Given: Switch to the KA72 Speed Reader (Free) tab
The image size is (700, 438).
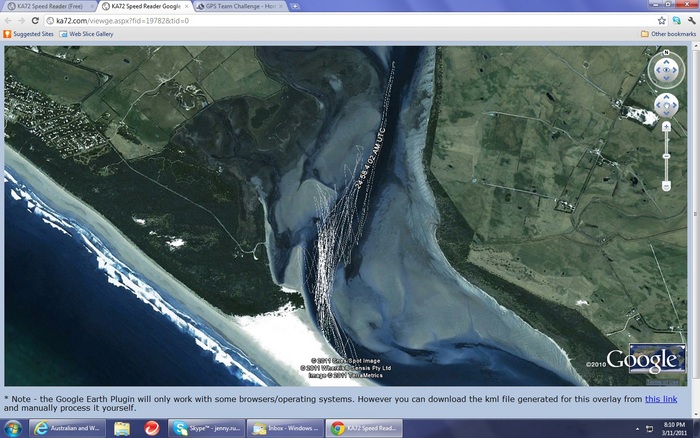Looking at the screenshot, I should 45,6.
